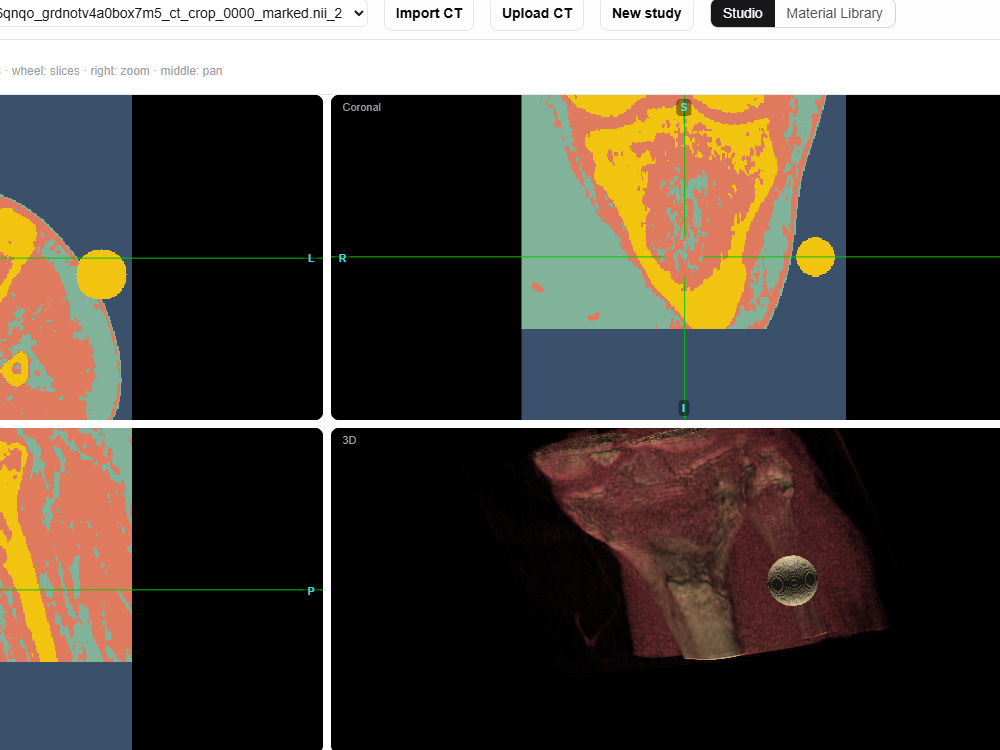Click the sphere marker in the 3D view
The width and height of the screenshot is (1000, 750).
pos(793,580)
